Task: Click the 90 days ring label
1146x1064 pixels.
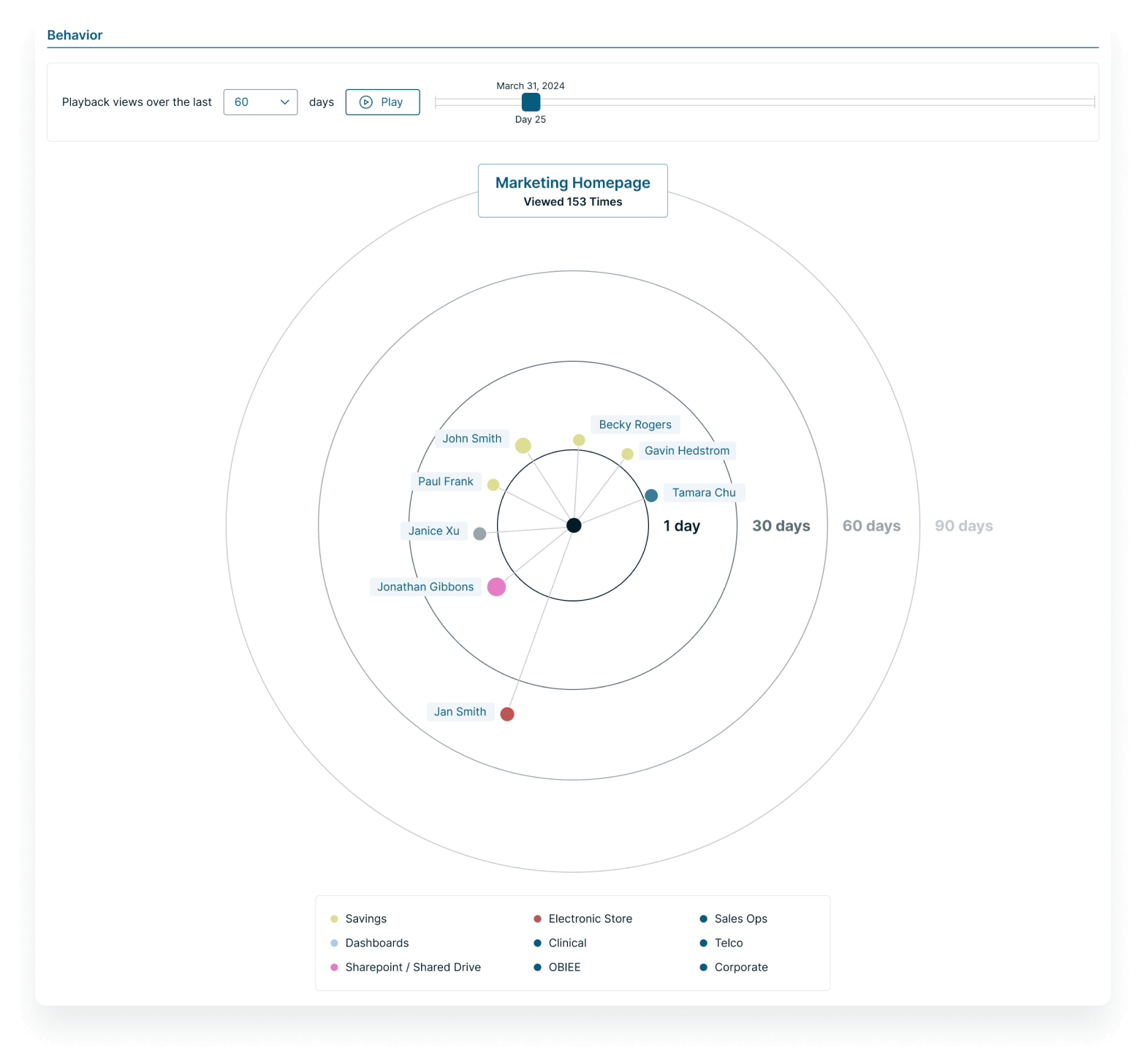Action: (x=964, y=526)
